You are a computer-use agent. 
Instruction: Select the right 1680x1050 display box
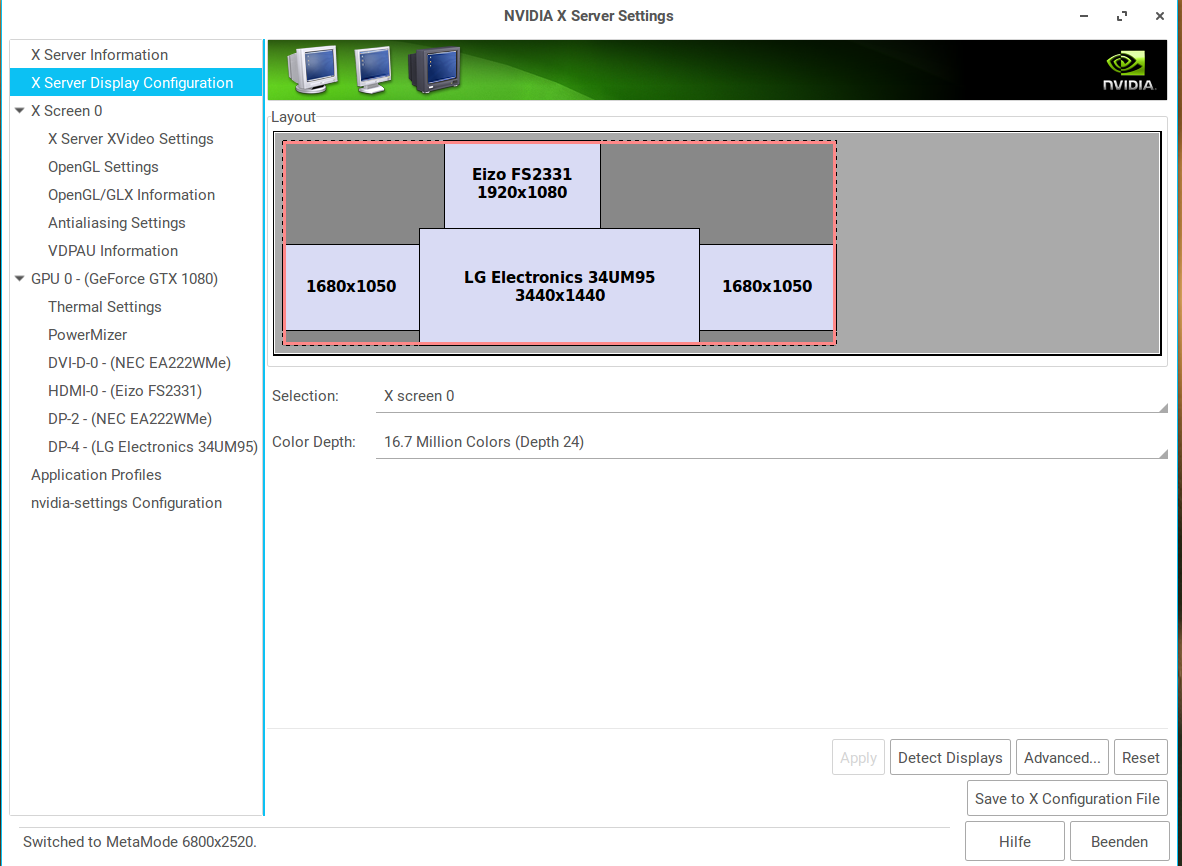tap(767, 286)
